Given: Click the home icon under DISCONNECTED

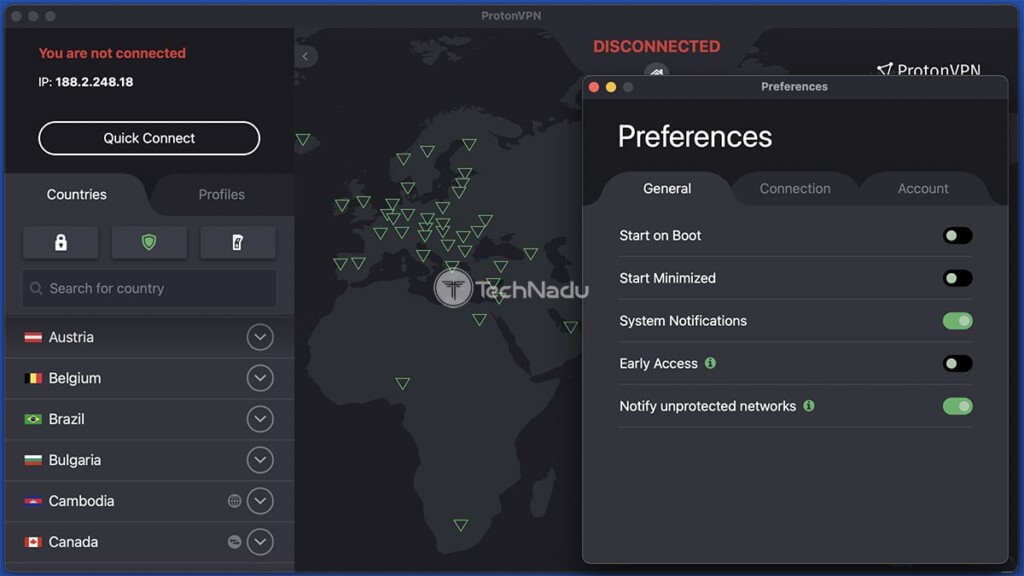Looking at the screenshot, I should (x=656, y=71).
